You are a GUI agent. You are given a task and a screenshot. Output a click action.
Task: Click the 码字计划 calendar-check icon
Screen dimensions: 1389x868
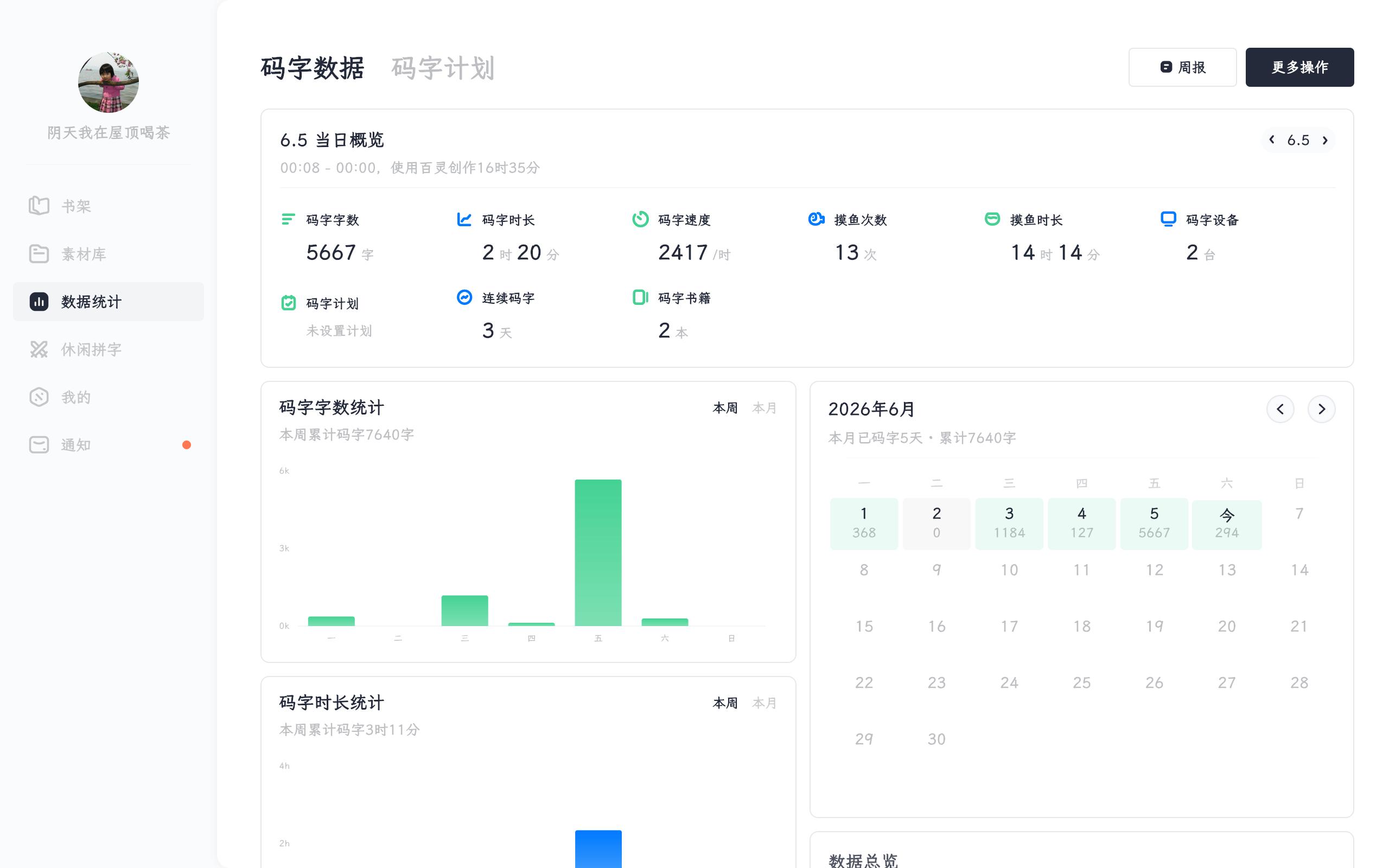(289, 303)
